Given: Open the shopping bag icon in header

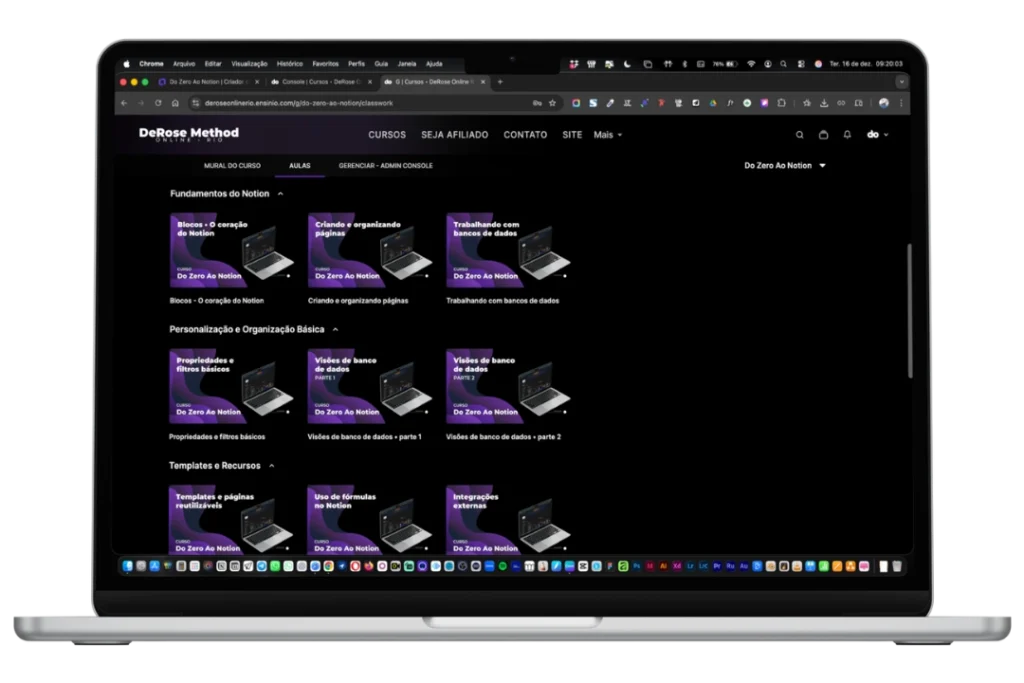Looking at the screenshot, I should point(824,135).
